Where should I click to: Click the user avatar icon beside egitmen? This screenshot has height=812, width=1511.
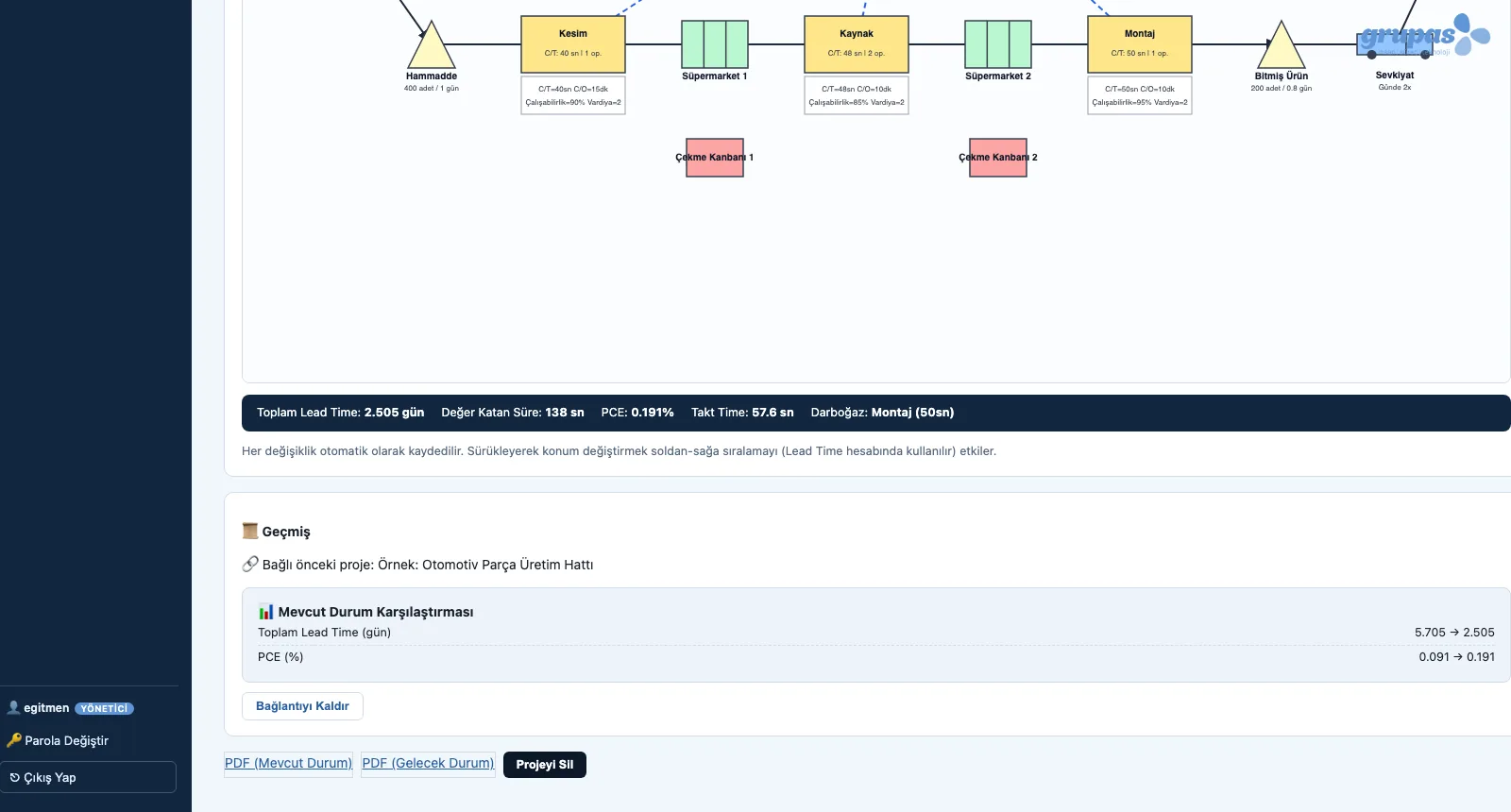pos(13,707)
